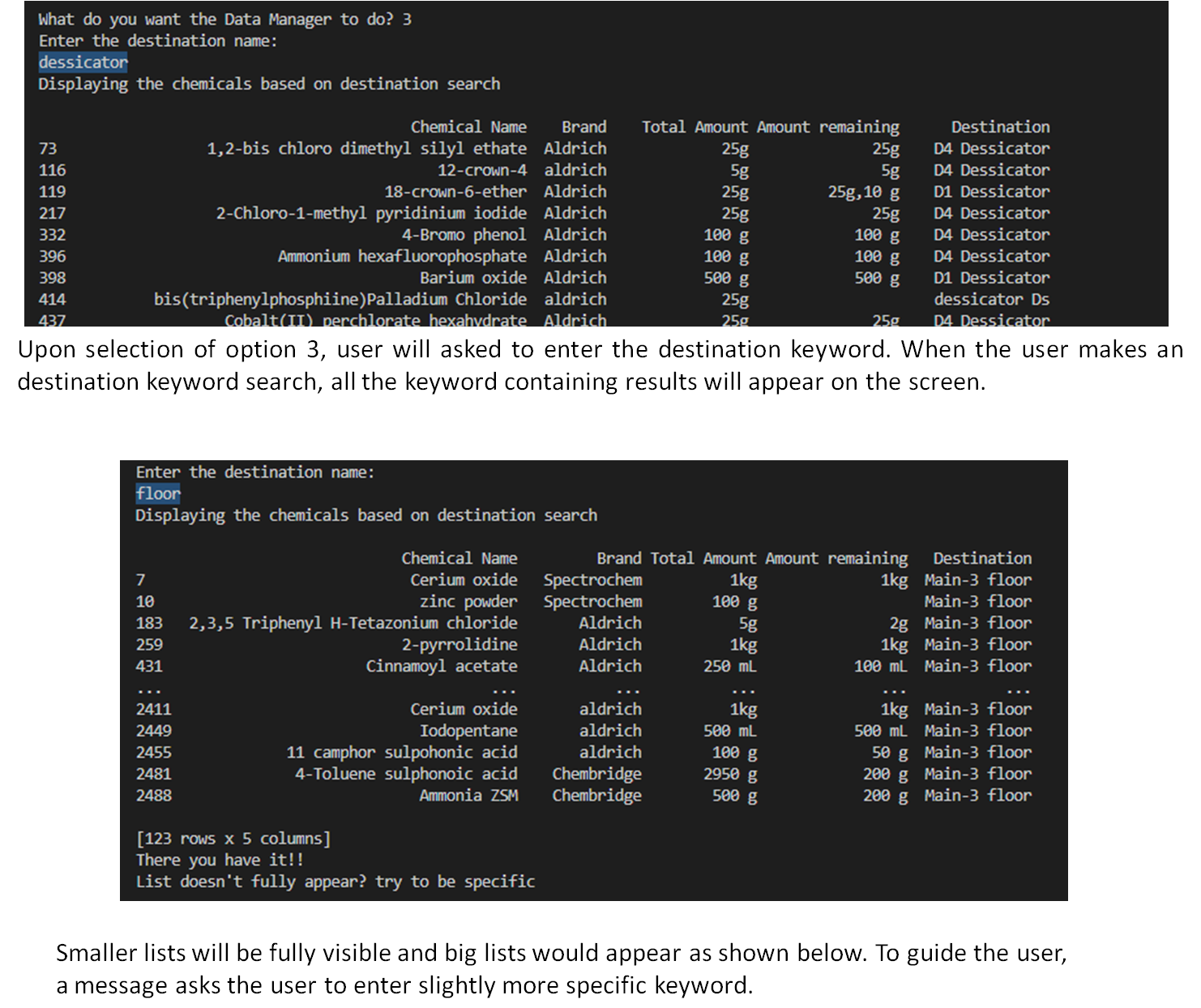Screen dimensions: 1201x1008
Task: Click the 'Ammonia ZSM' chemical name
Action: click(x=468, y=796)
